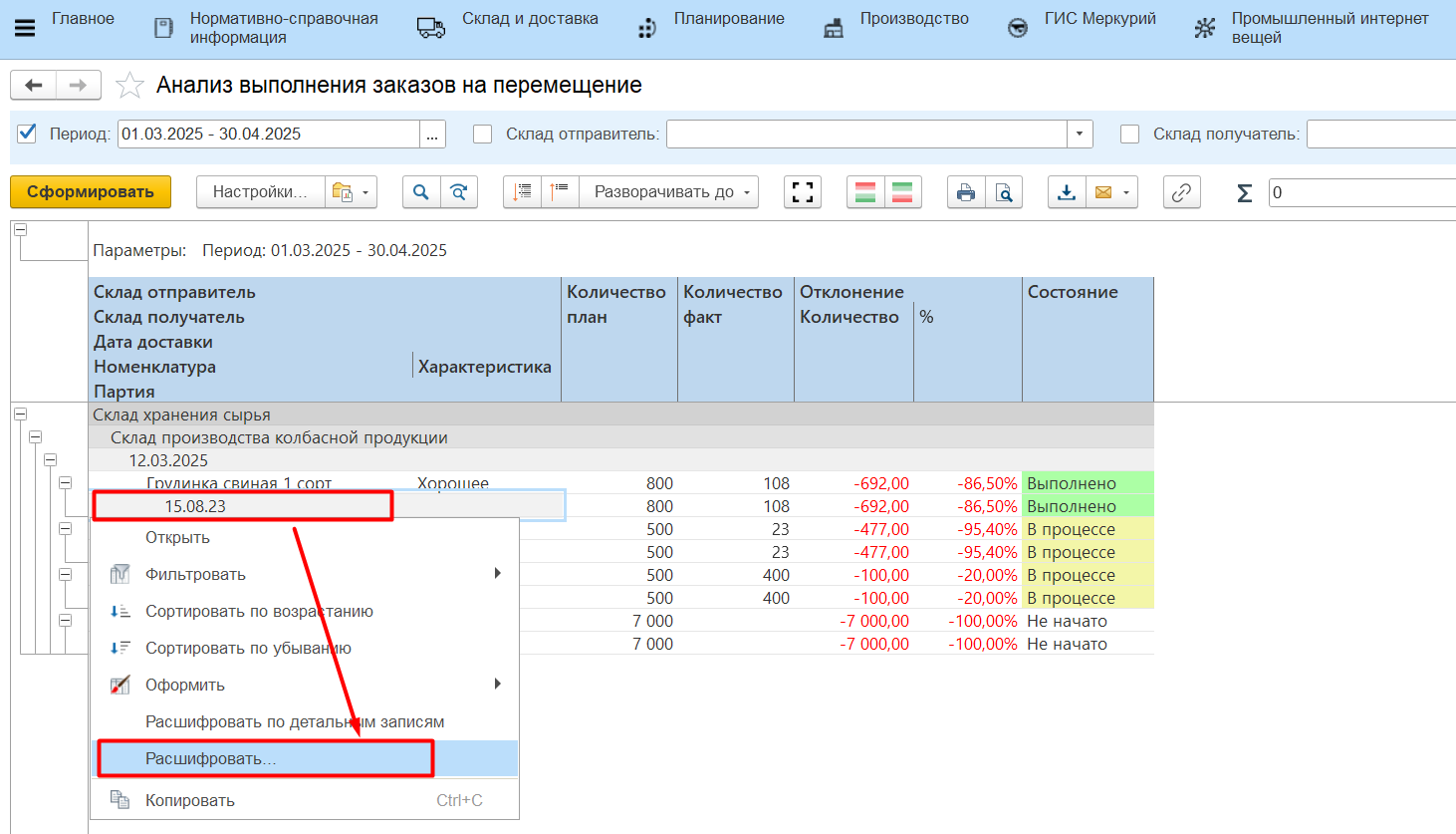Click the print report icon
The height and width of the screenshot is (834, 1456).
965,192
